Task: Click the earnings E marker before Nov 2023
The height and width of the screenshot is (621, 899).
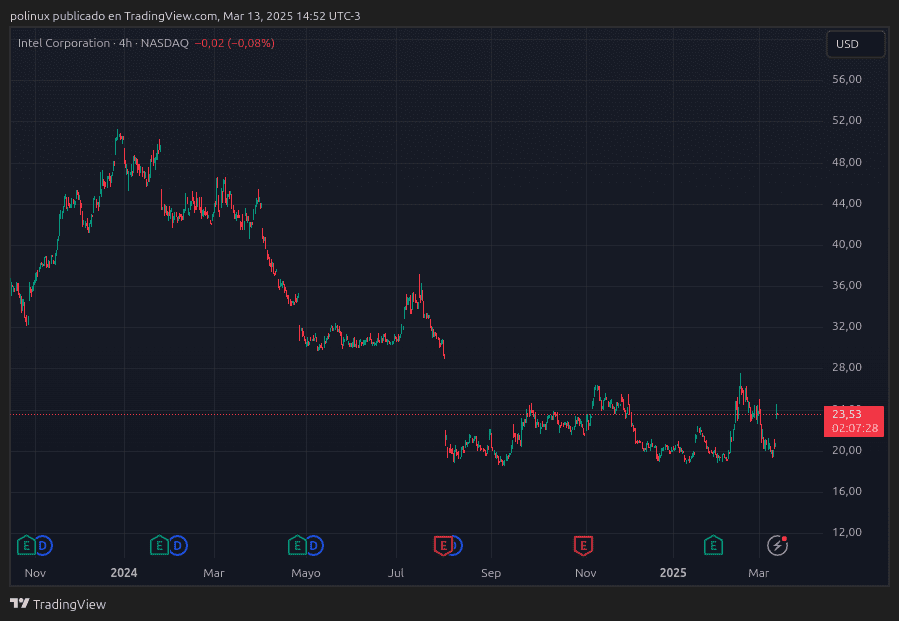Action: (26, 545)
